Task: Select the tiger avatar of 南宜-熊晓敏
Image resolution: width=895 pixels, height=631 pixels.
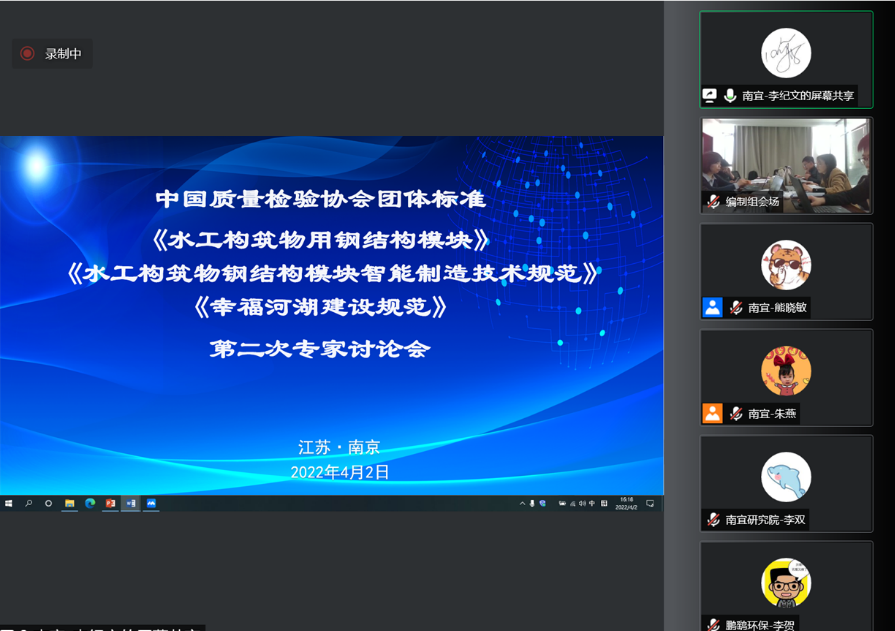Action: click(x=786, y=265)
